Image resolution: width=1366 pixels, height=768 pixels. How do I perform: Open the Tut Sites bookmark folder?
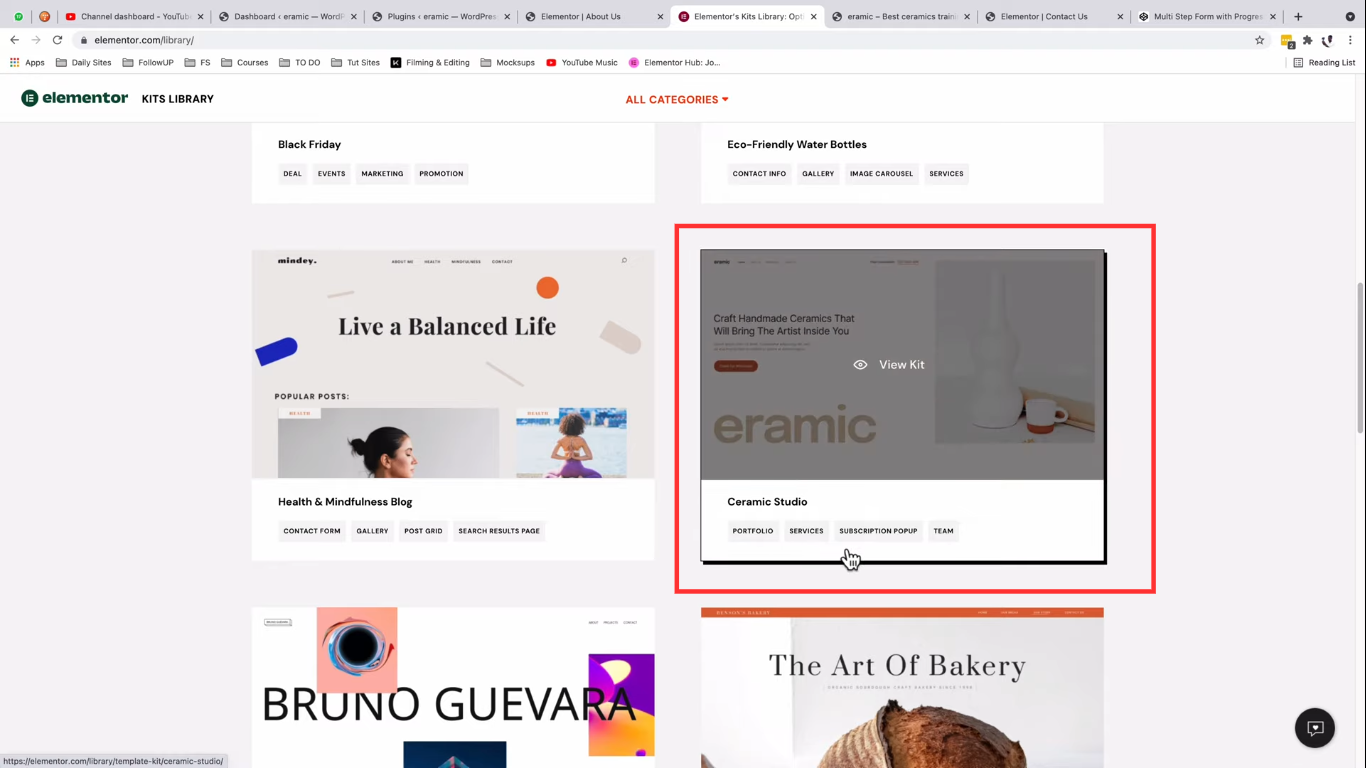point(355,62)
